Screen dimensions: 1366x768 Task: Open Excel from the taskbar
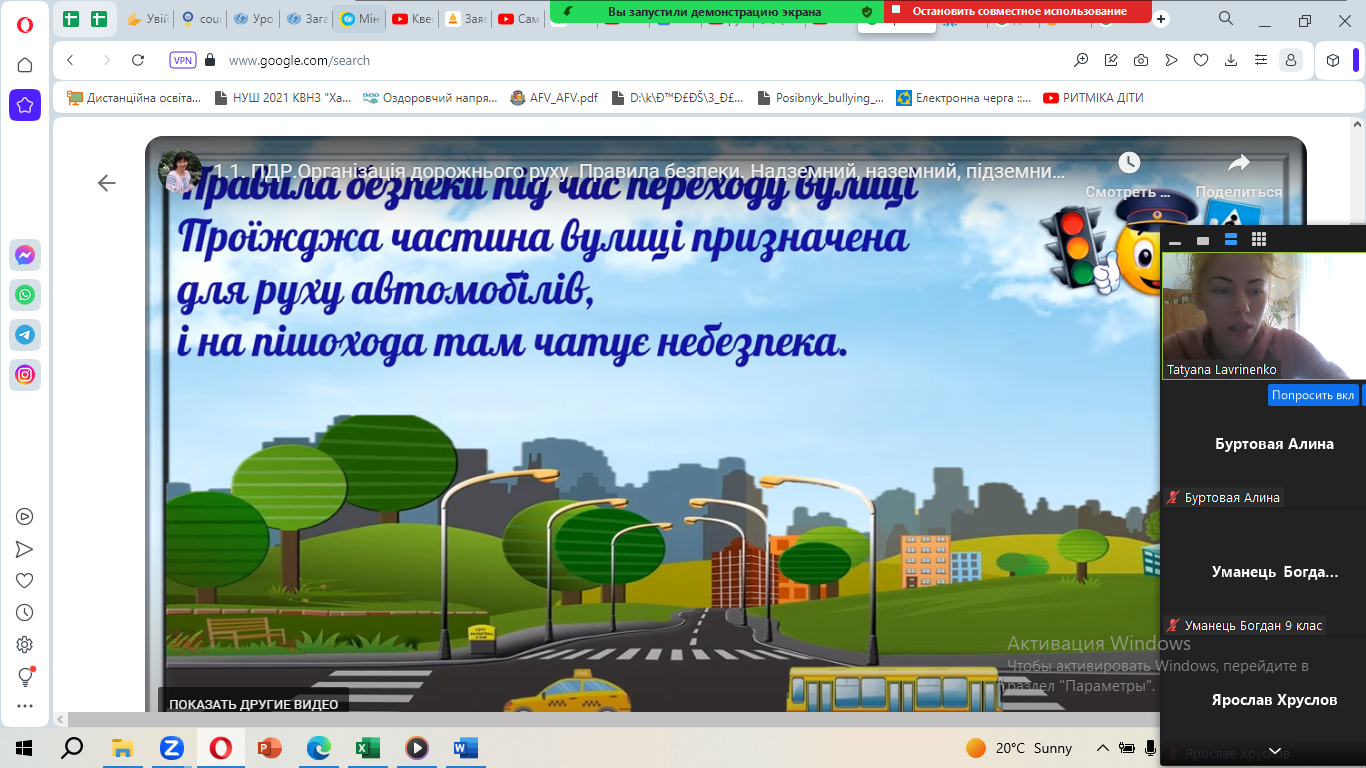point(368,748)
